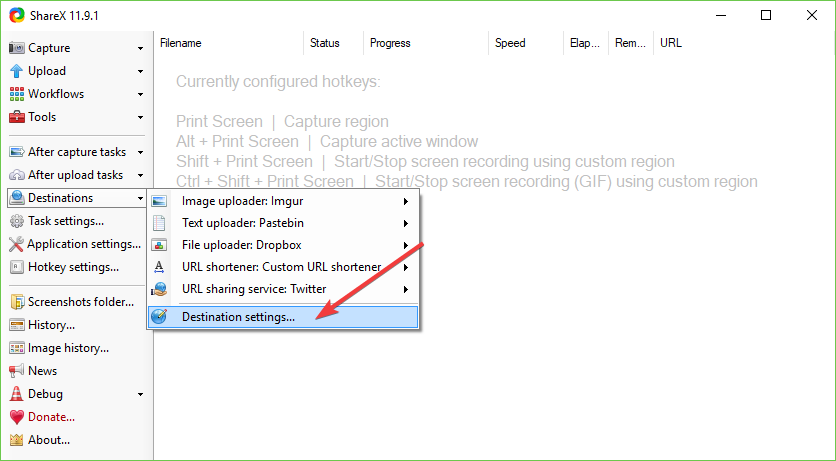836x461 pixels.
Task: Click the Tools toolbox icon
Action: point(17,117)
